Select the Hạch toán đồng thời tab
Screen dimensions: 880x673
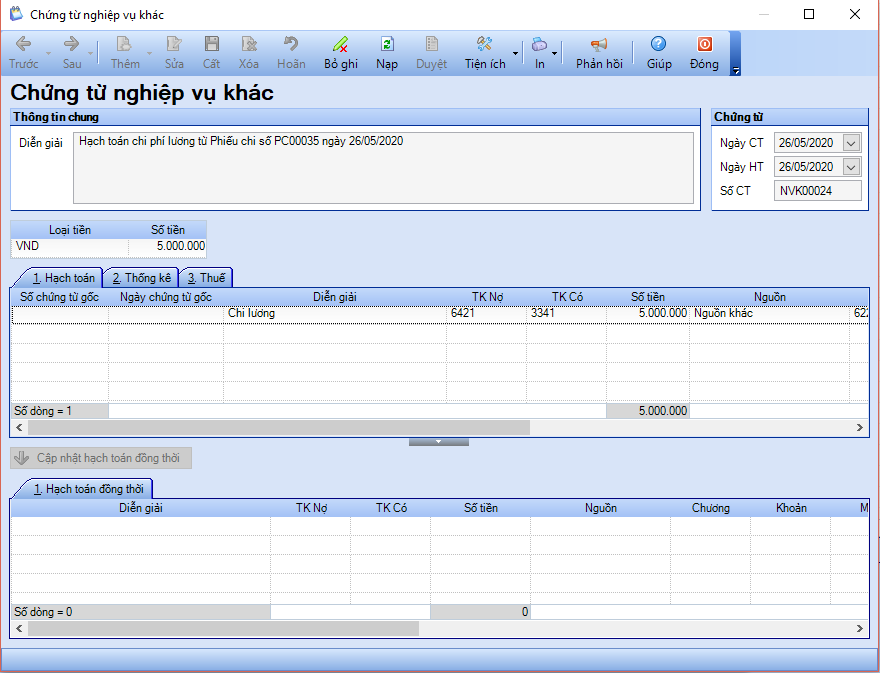[x=88, y=489]
